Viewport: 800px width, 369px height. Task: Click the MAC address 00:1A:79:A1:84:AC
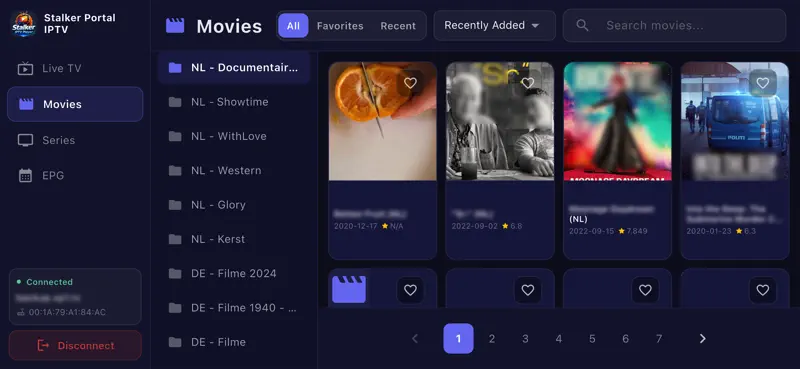[67, 312]
